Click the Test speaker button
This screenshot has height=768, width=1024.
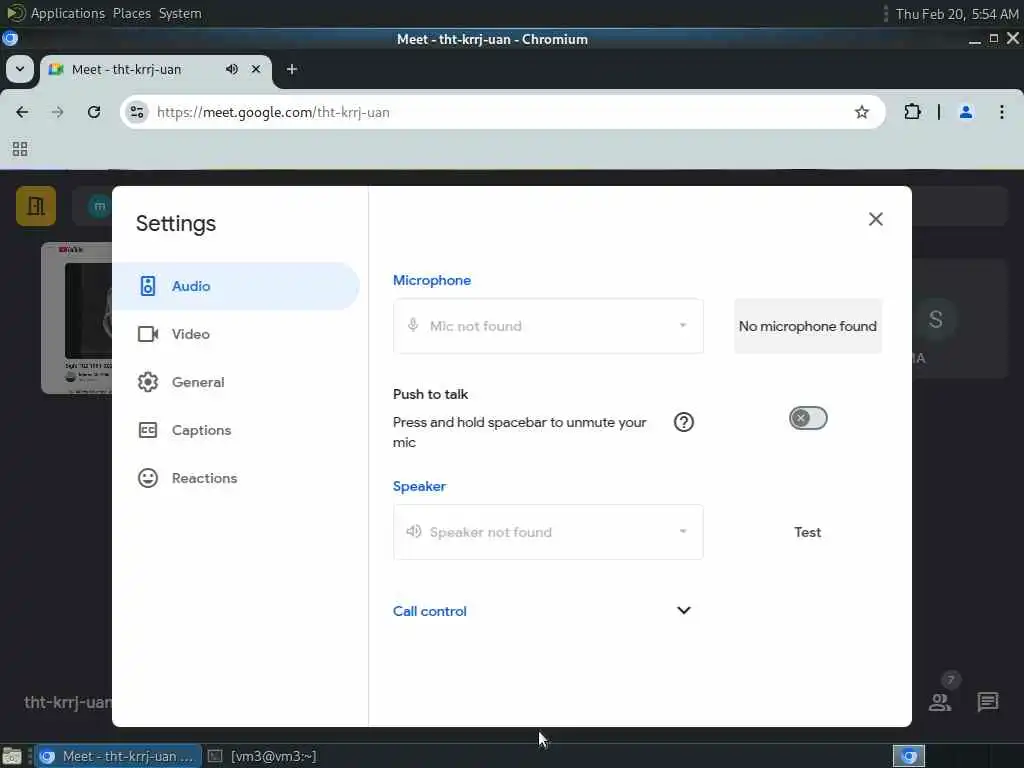point(807,532)
